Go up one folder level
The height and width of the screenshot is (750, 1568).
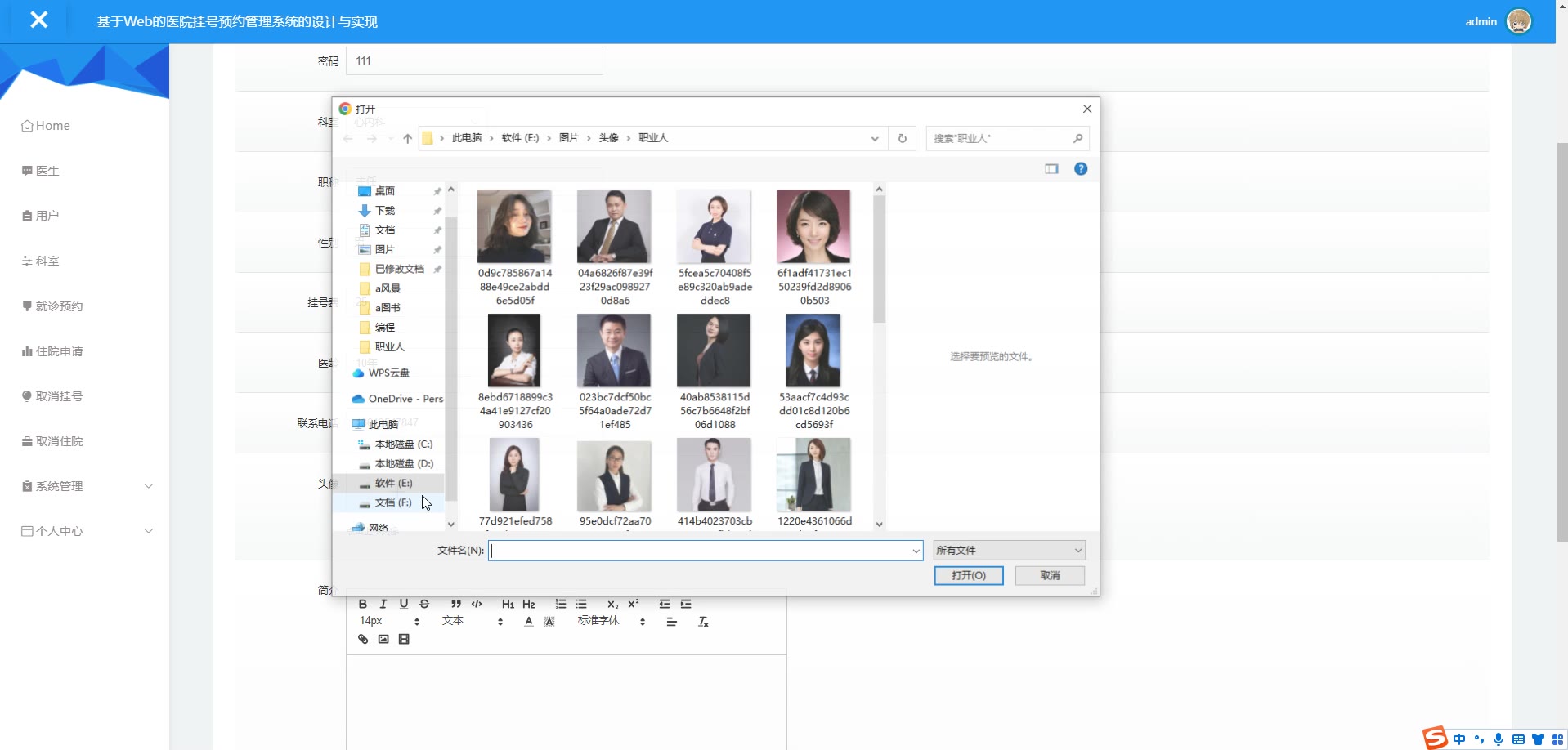(407, 138)
